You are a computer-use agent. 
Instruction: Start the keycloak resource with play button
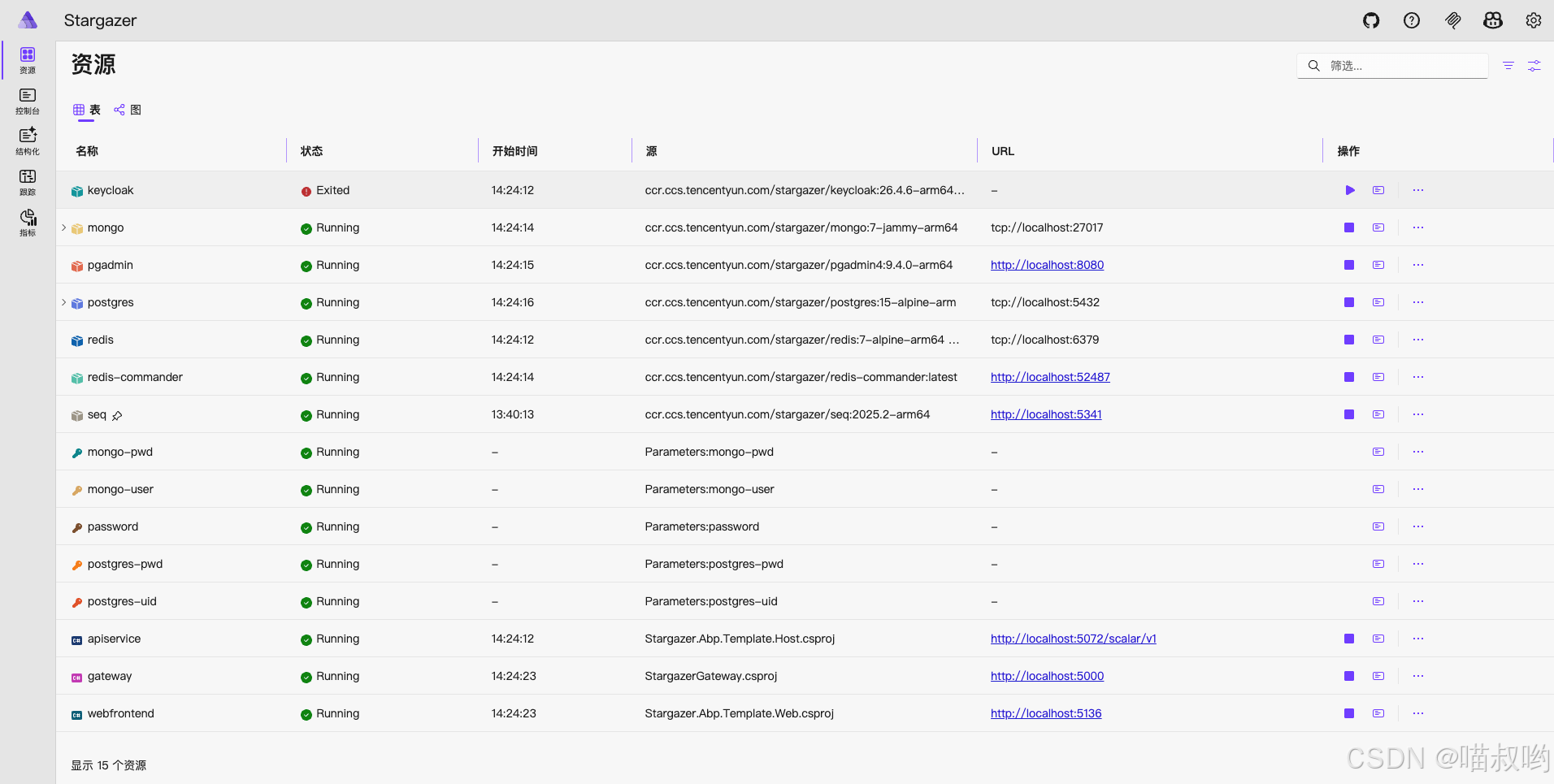(x=1350, y=190)
